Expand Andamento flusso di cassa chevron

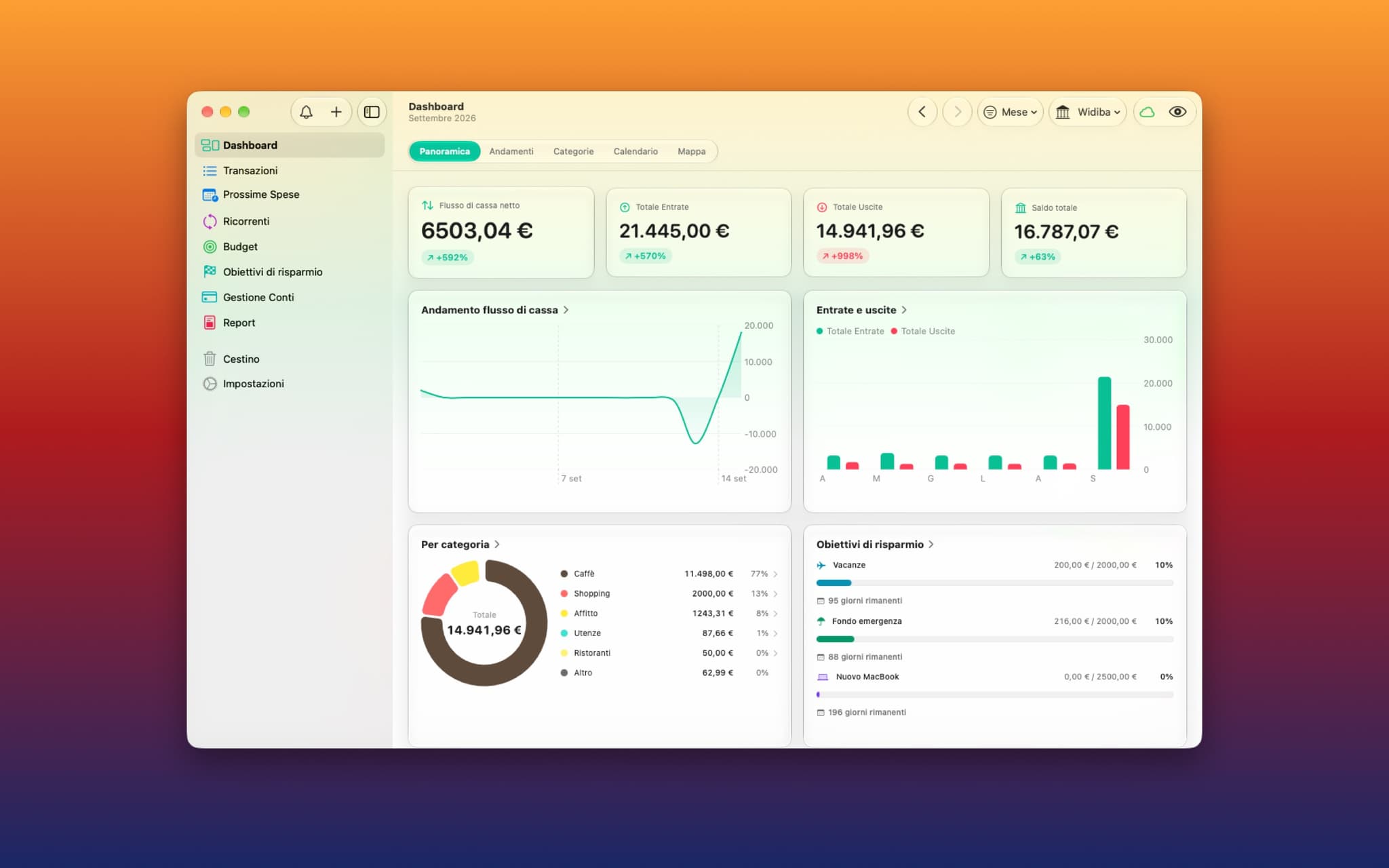click(566, 310)
